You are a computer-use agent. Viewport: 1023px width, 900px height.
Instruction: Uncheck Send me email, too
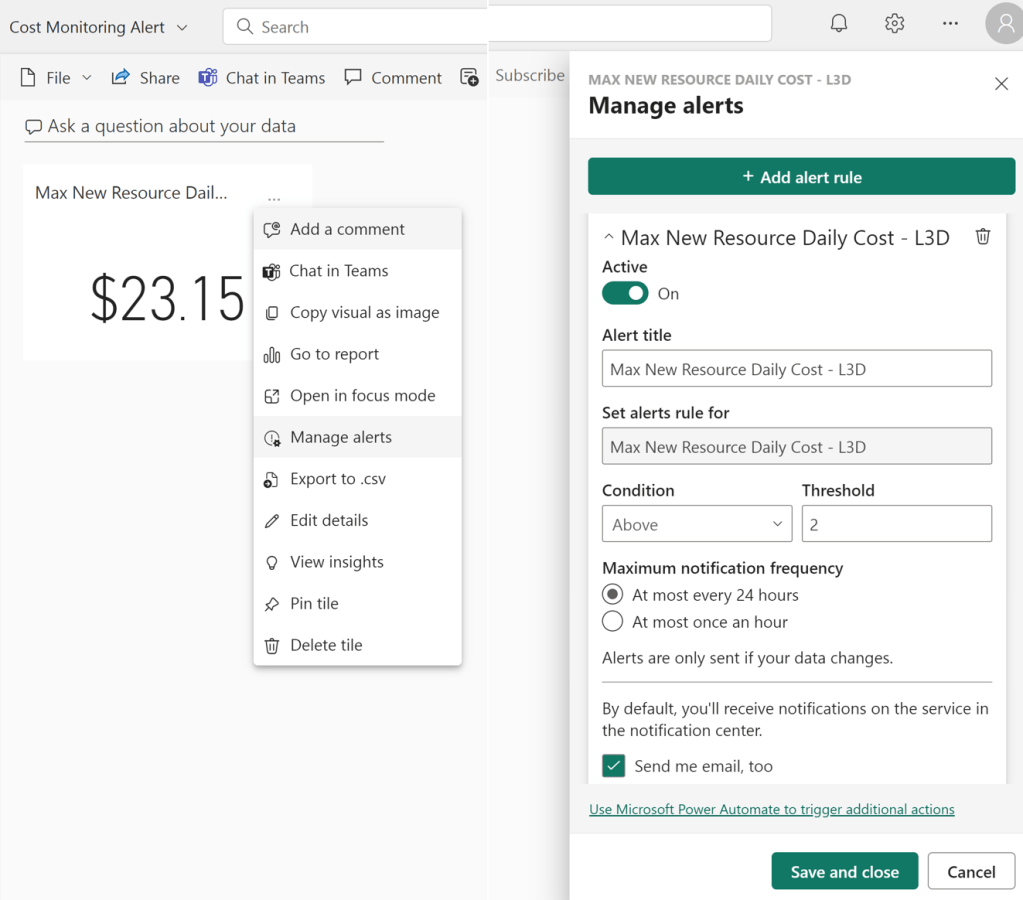(614, 766)
